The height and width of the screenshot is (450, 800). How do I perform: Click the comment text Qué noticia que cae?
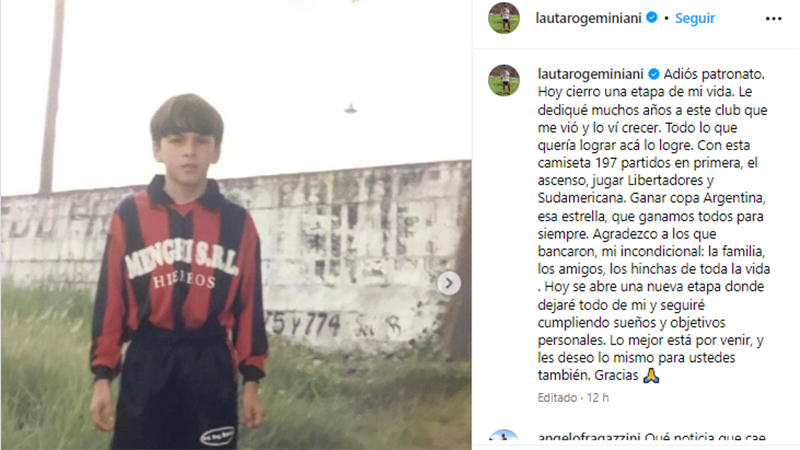[705, 437]
